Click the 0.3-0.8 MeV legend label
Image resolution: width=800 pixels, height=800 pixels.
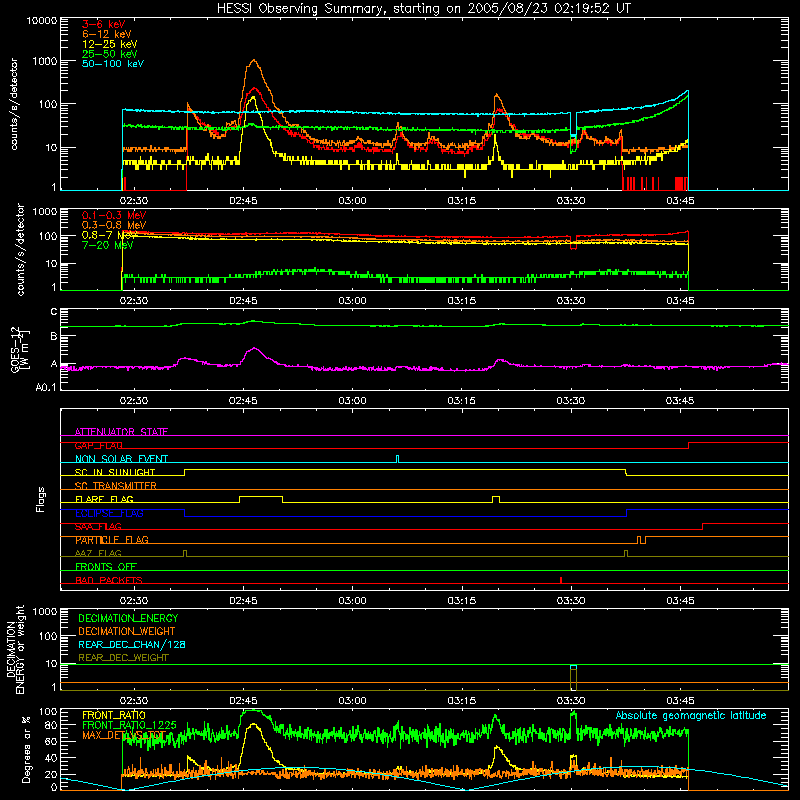[114, 225]
